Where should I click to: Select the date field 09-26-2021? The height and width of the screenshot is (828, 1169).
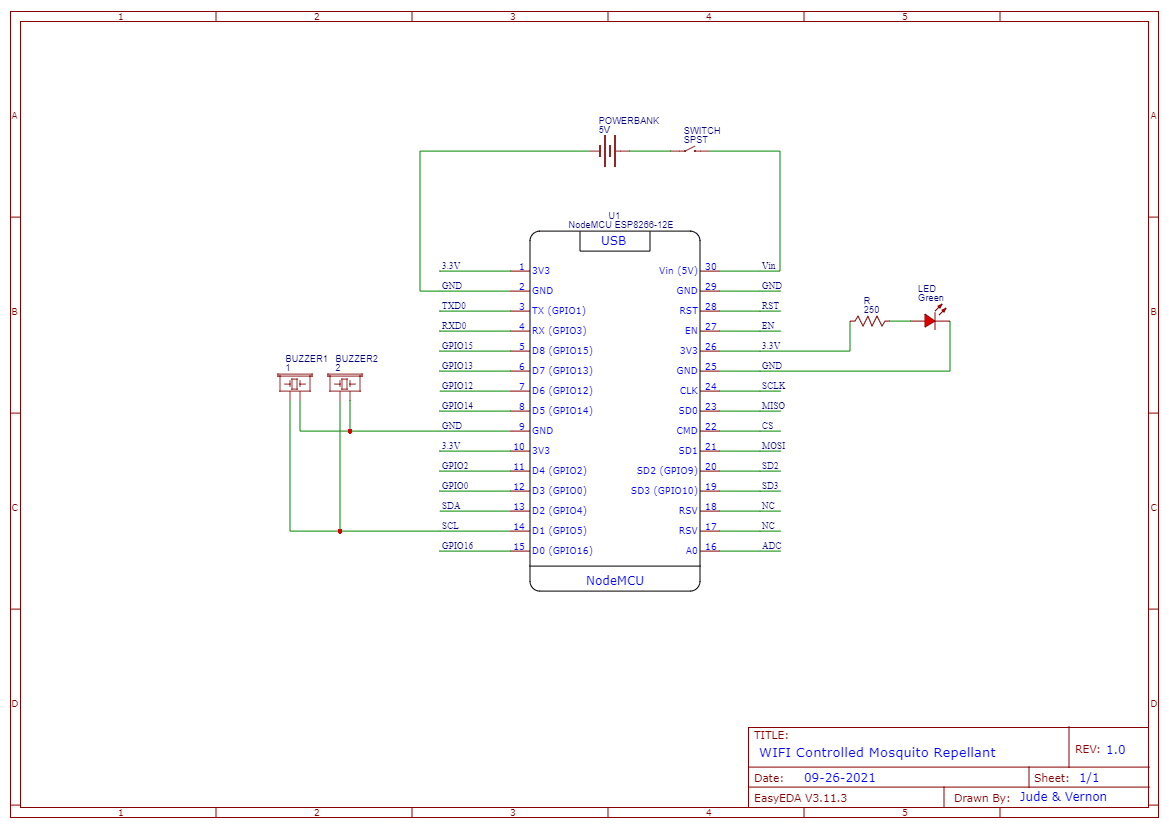(839, 778)
